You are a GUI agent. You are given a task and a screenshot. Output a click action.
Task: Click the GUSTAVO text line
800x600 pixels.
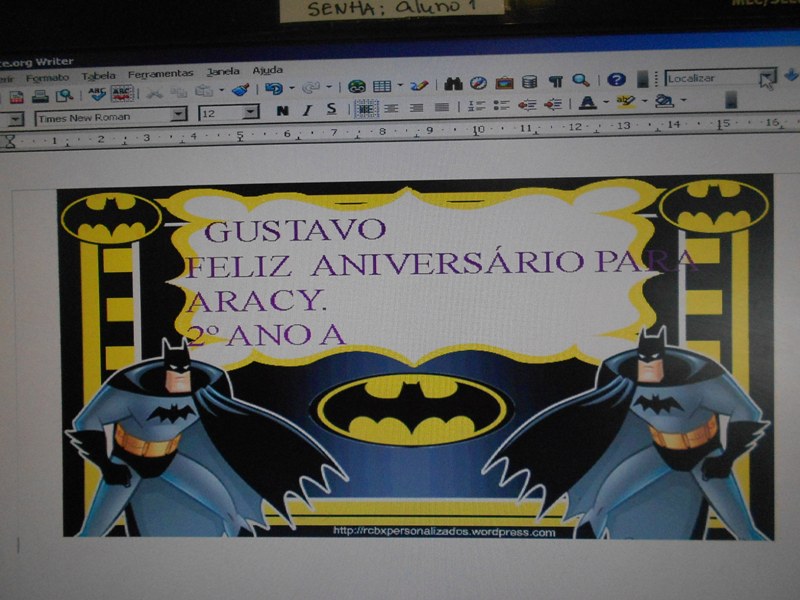(x=295, y=231)
